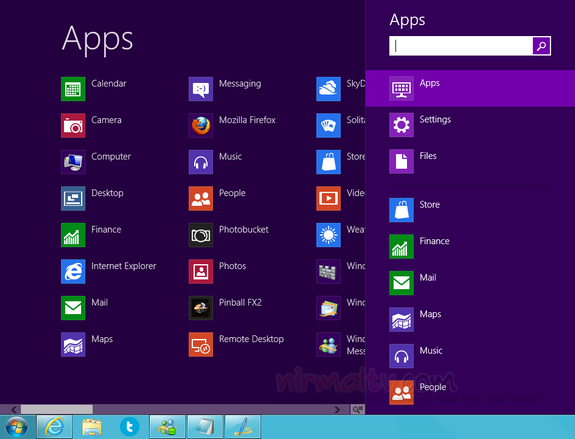Screen dimensions: 575x439
Task: Open the Mail icon in the left Apps list
Action: click(73, 308)
